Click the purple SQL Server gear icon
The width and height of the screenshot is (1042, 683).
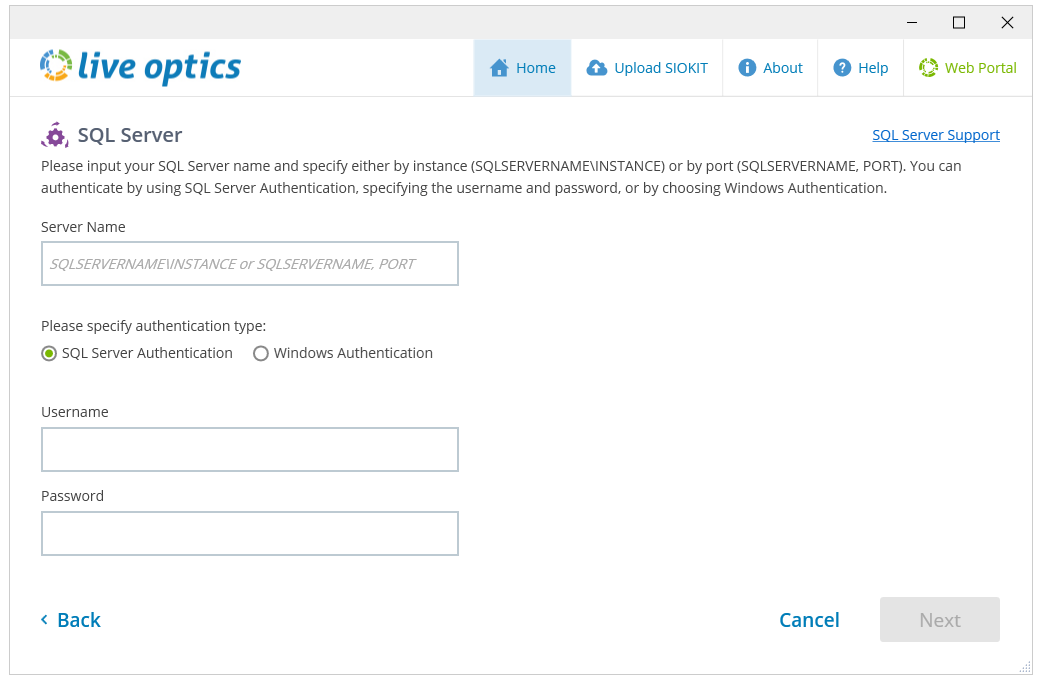(55, 135)
